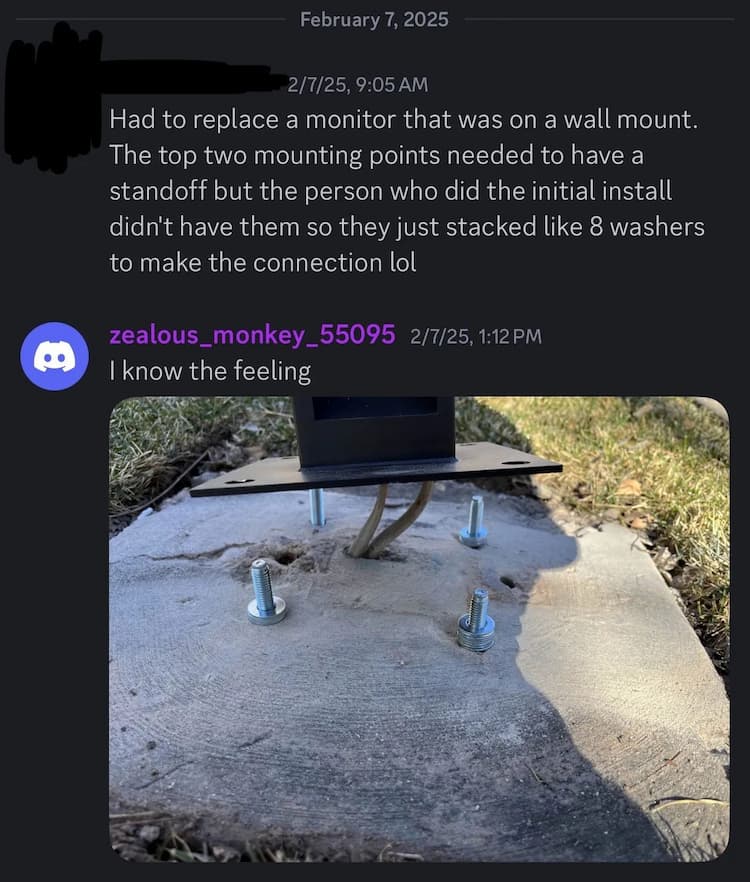Image resolution: width=750 pixels, height=882 pixels.
Task: Open the zealous_monkey_55095 username profile
Action: click(252, 335)
